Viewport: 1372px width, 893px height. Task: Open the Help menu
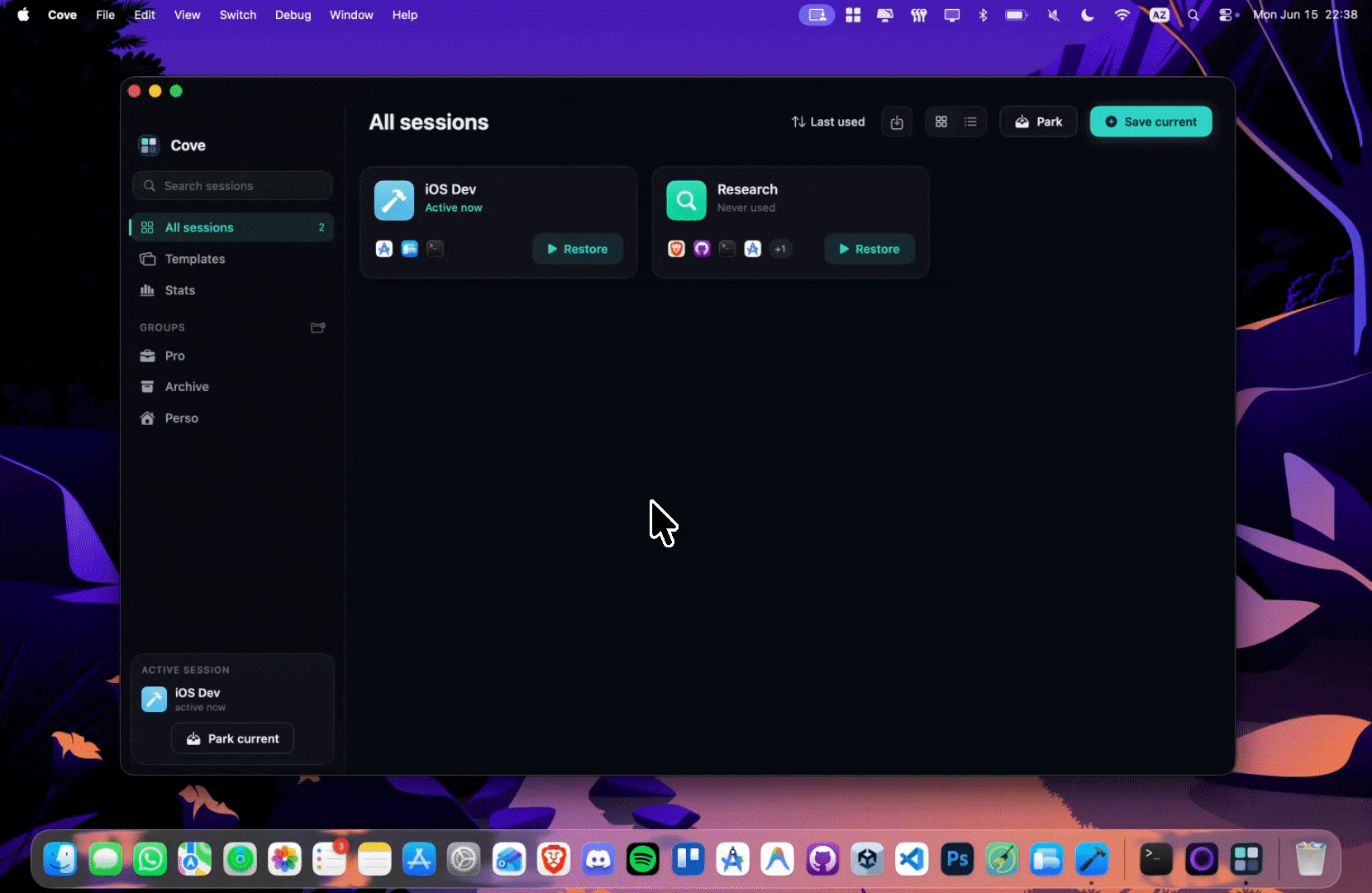pyautogui.click(x=405, y=15)
